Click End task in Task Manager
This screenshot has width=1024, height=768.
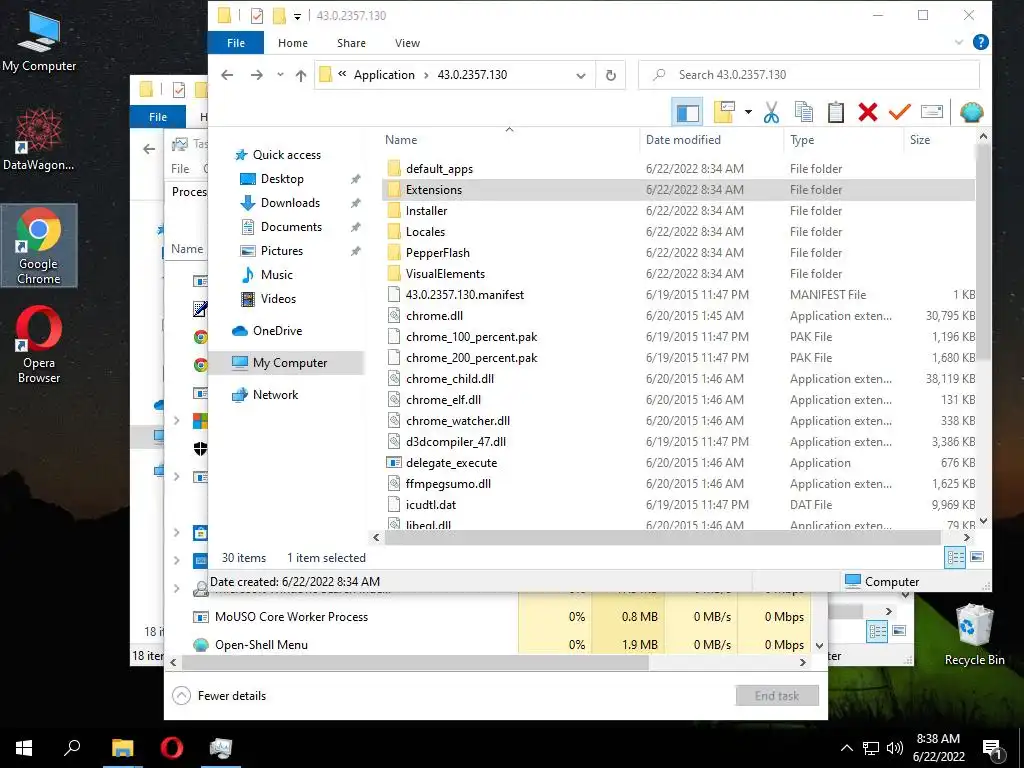(777, 696)
